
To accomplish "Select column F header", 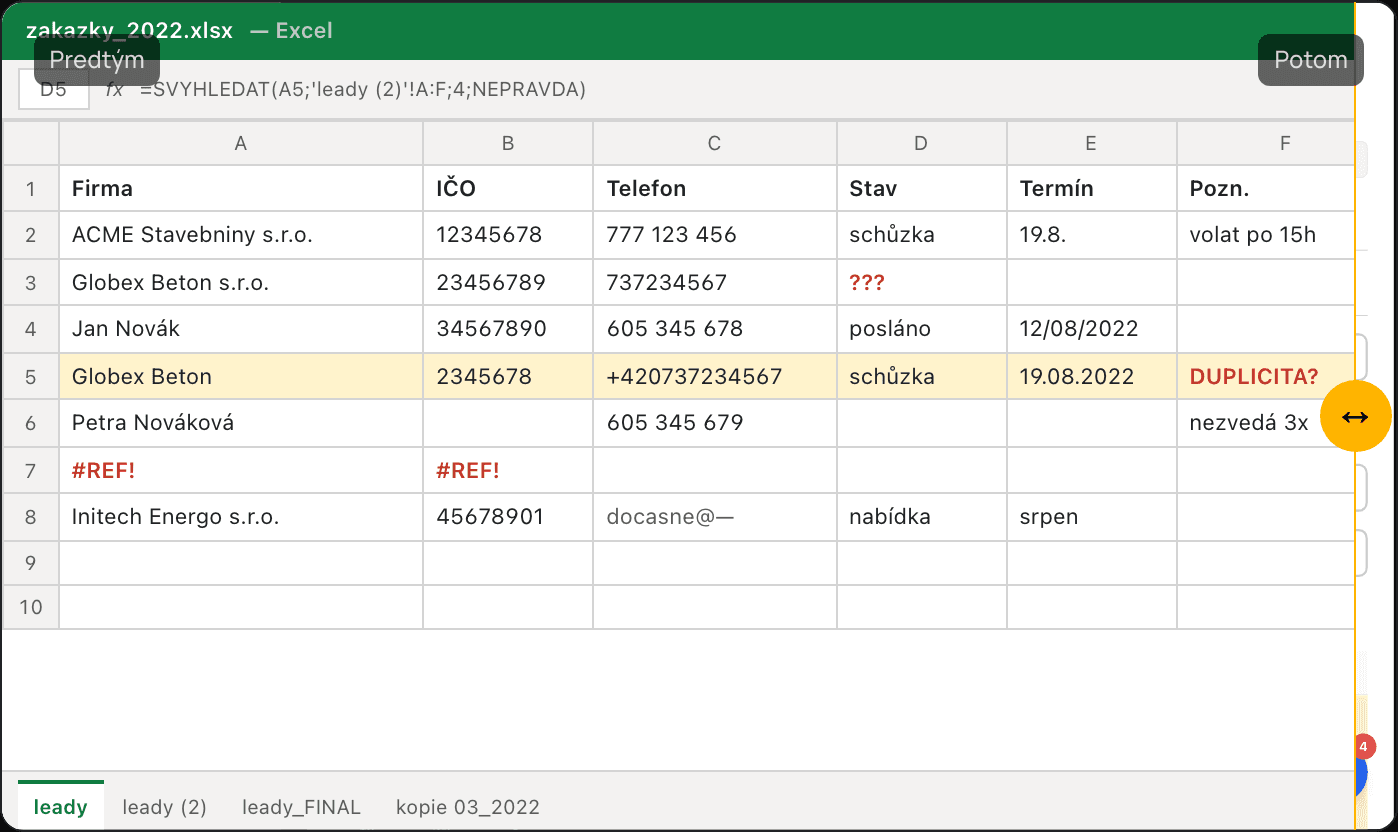I will (1266, 143).
